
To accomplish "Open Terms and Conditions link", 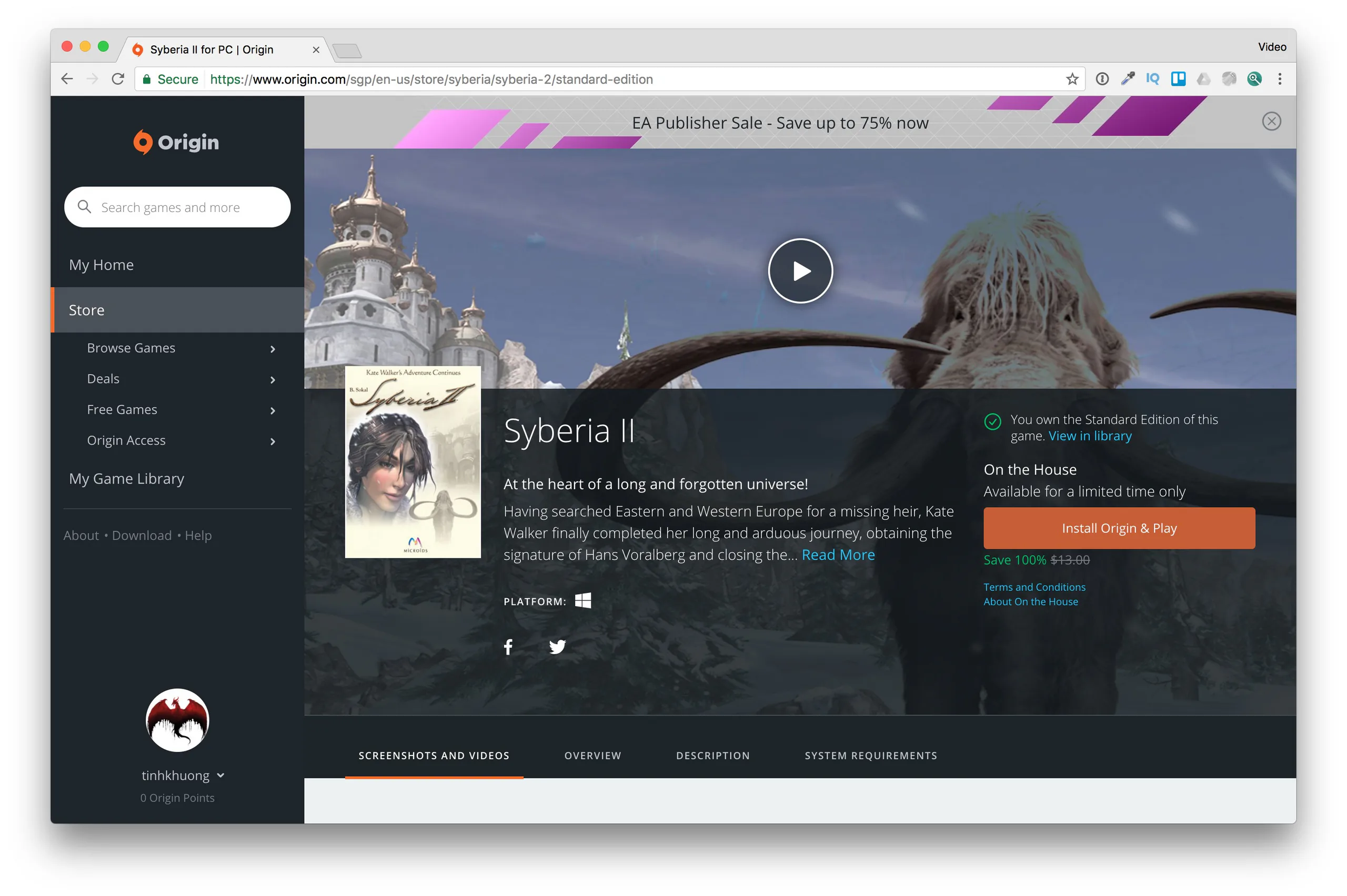I will 1034,587.
